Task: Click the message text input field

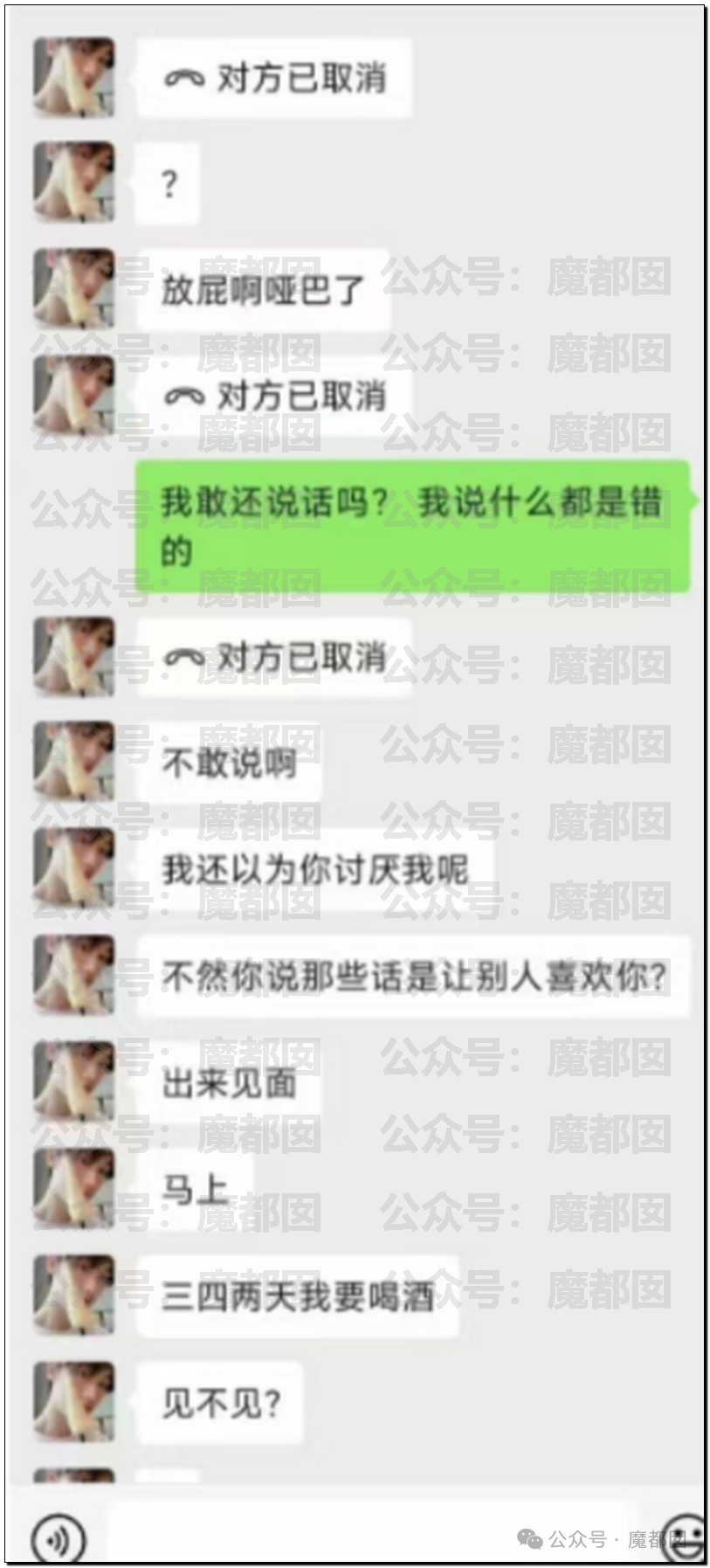Action: [369, 1533]
